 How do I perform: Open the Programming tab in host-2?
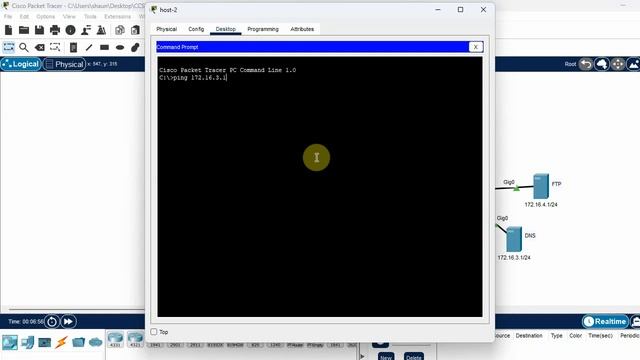click(263, 29)
